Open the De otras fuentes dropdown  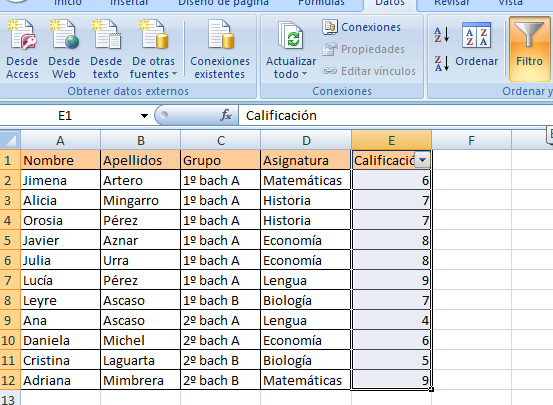point(153,50)
